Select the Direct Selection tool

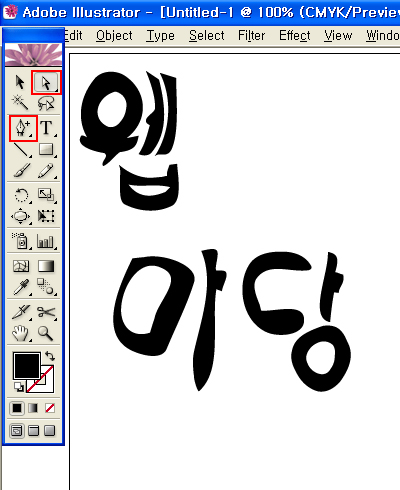coord(46,82)
